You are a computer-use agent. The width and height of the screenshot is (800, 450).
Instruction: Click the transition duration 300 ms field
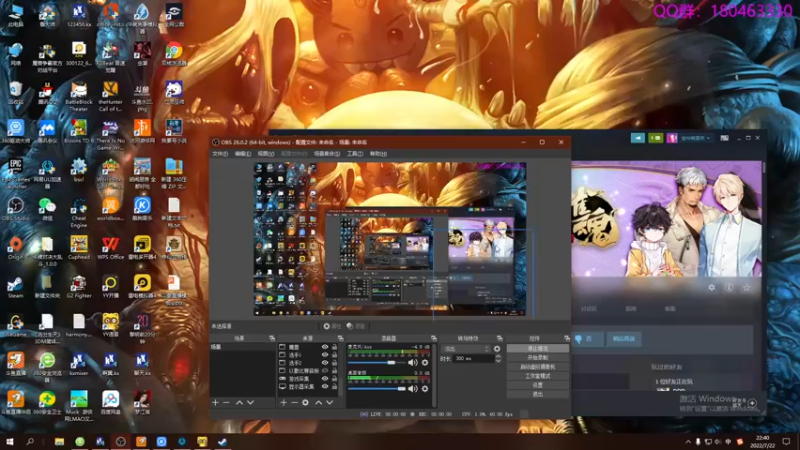(x=473, y=359)
